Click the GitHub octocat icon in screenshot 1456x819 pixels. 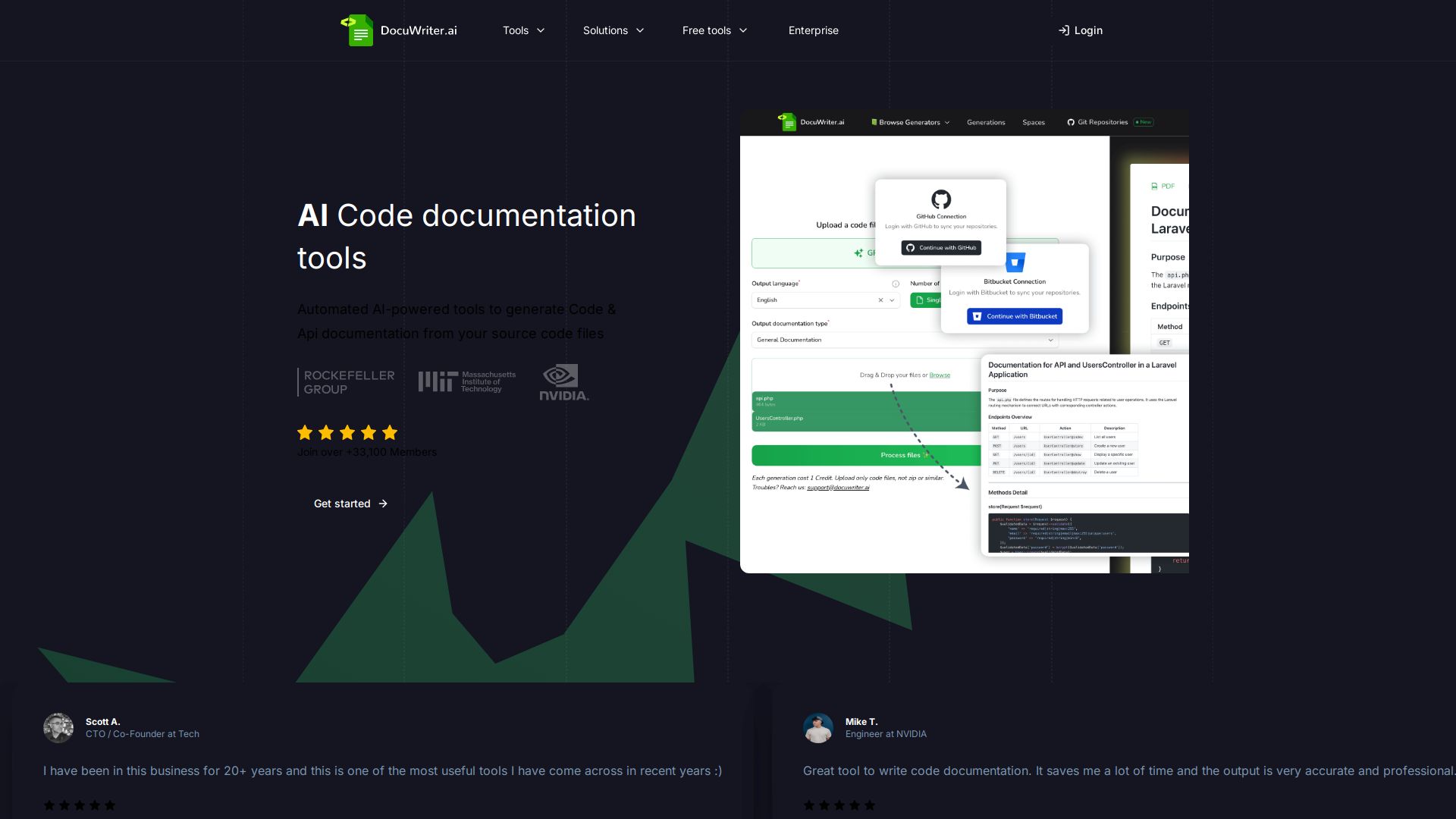coord(940,199)
